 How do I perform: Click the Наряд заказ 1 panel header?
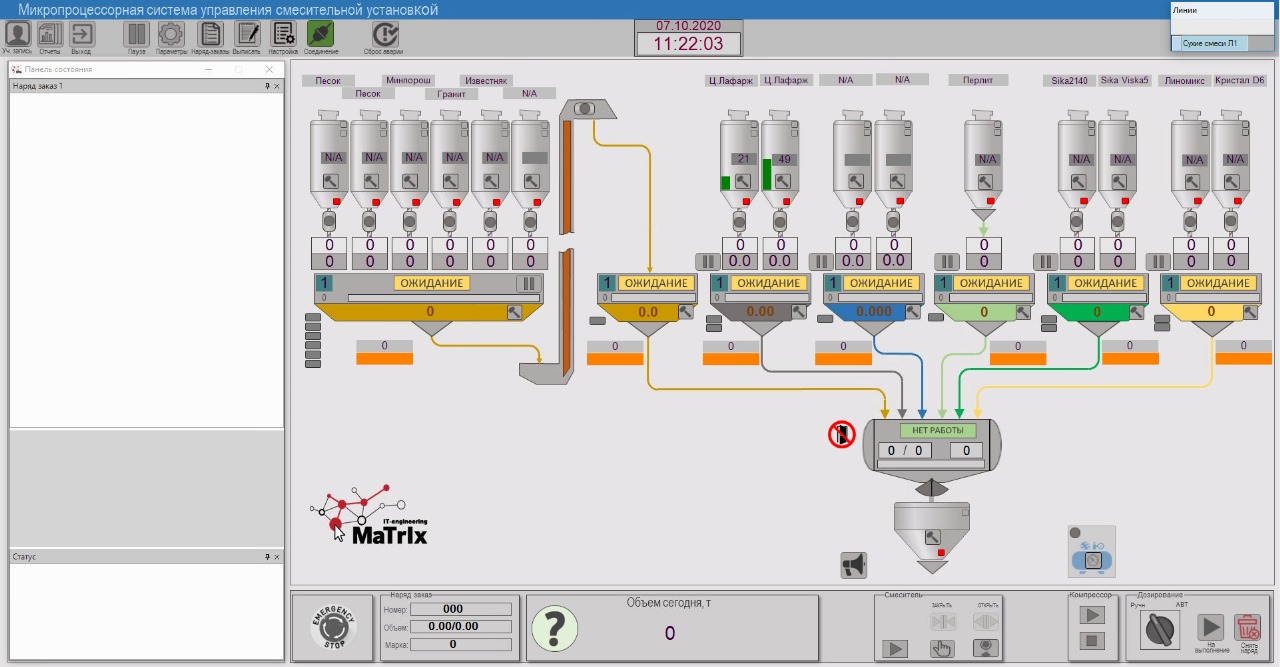tap(146, 86)
